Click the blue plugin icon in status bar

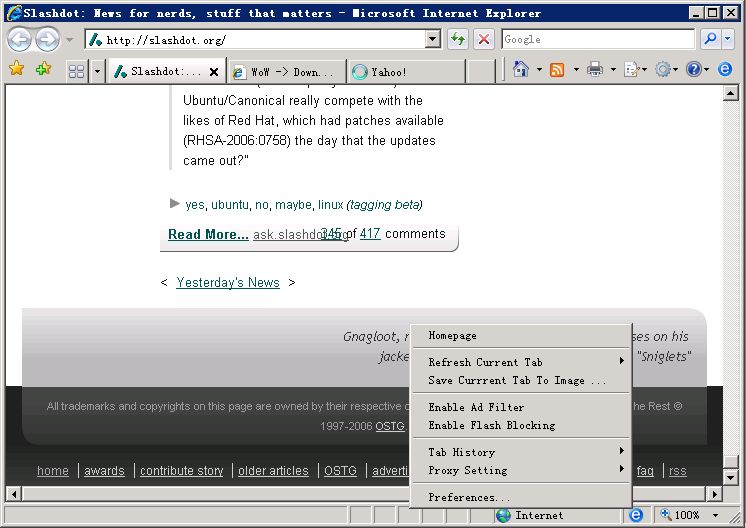coord(636,515)
